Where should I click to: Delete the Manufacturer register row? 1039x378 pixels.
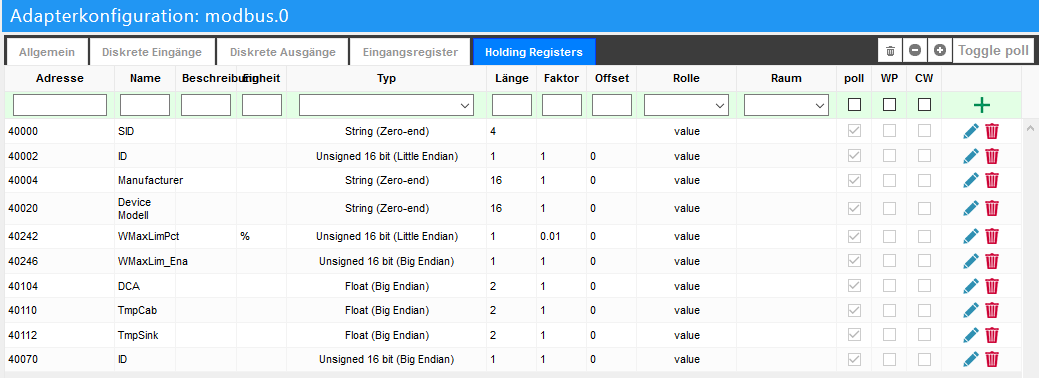[x=992, y=180]
